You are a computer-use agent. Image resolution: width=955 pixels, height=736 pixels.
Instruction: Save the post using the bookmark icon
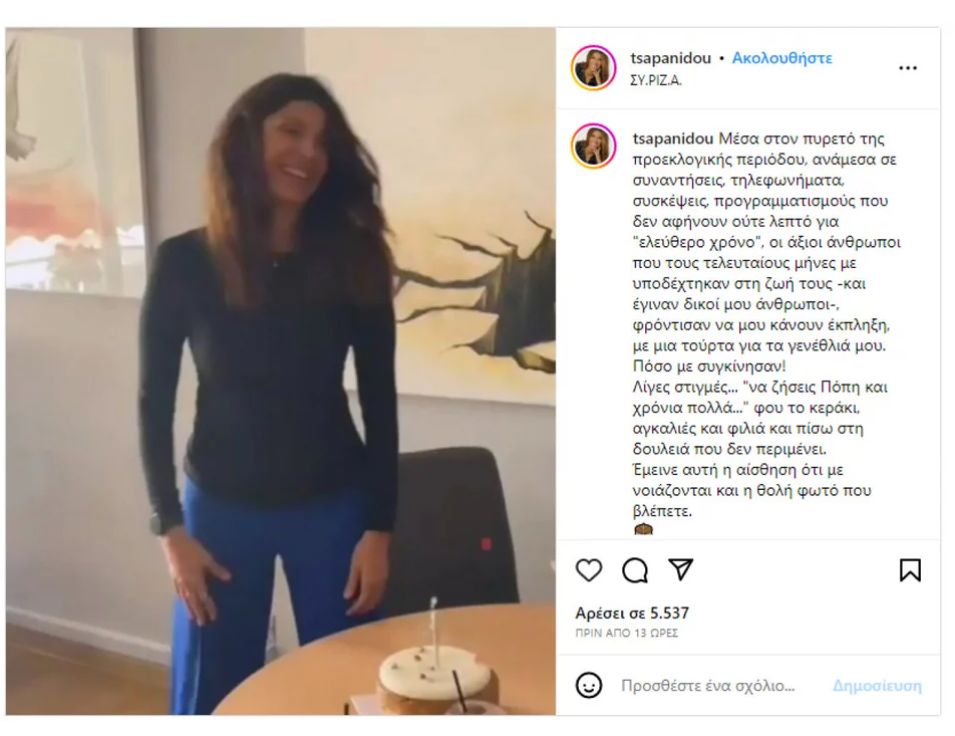[910, 570]
